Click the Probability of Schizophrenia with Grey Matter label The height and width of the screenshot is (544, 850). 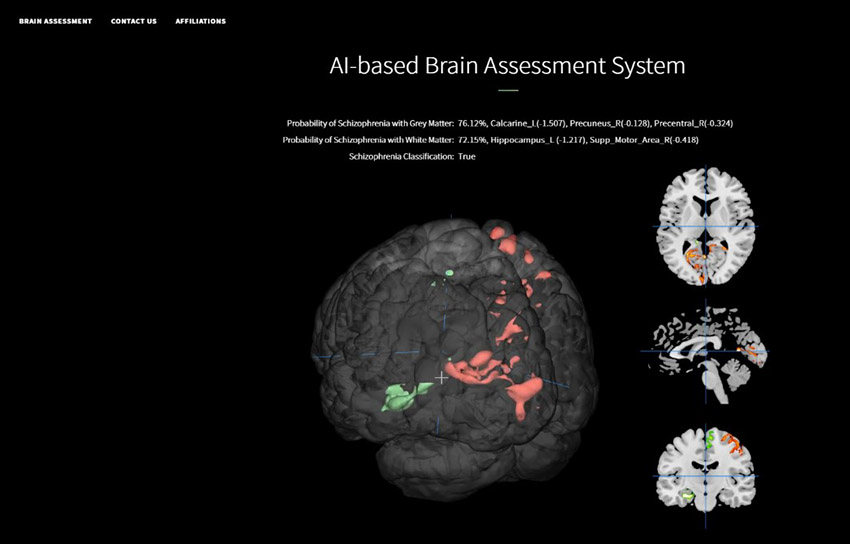(x=370, y=124)
